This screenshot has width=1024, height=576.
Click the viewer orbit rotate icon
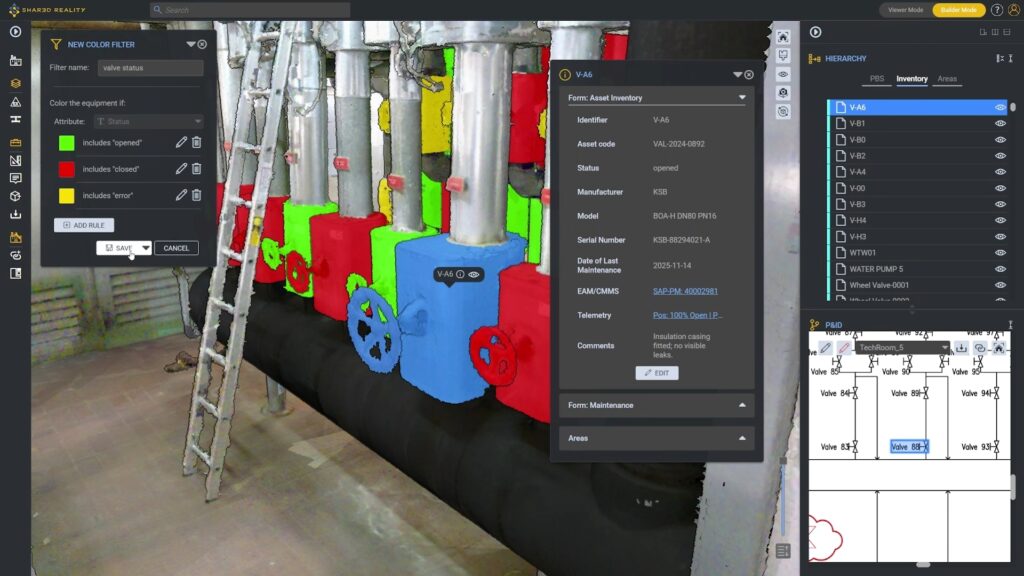click(783, 112)
